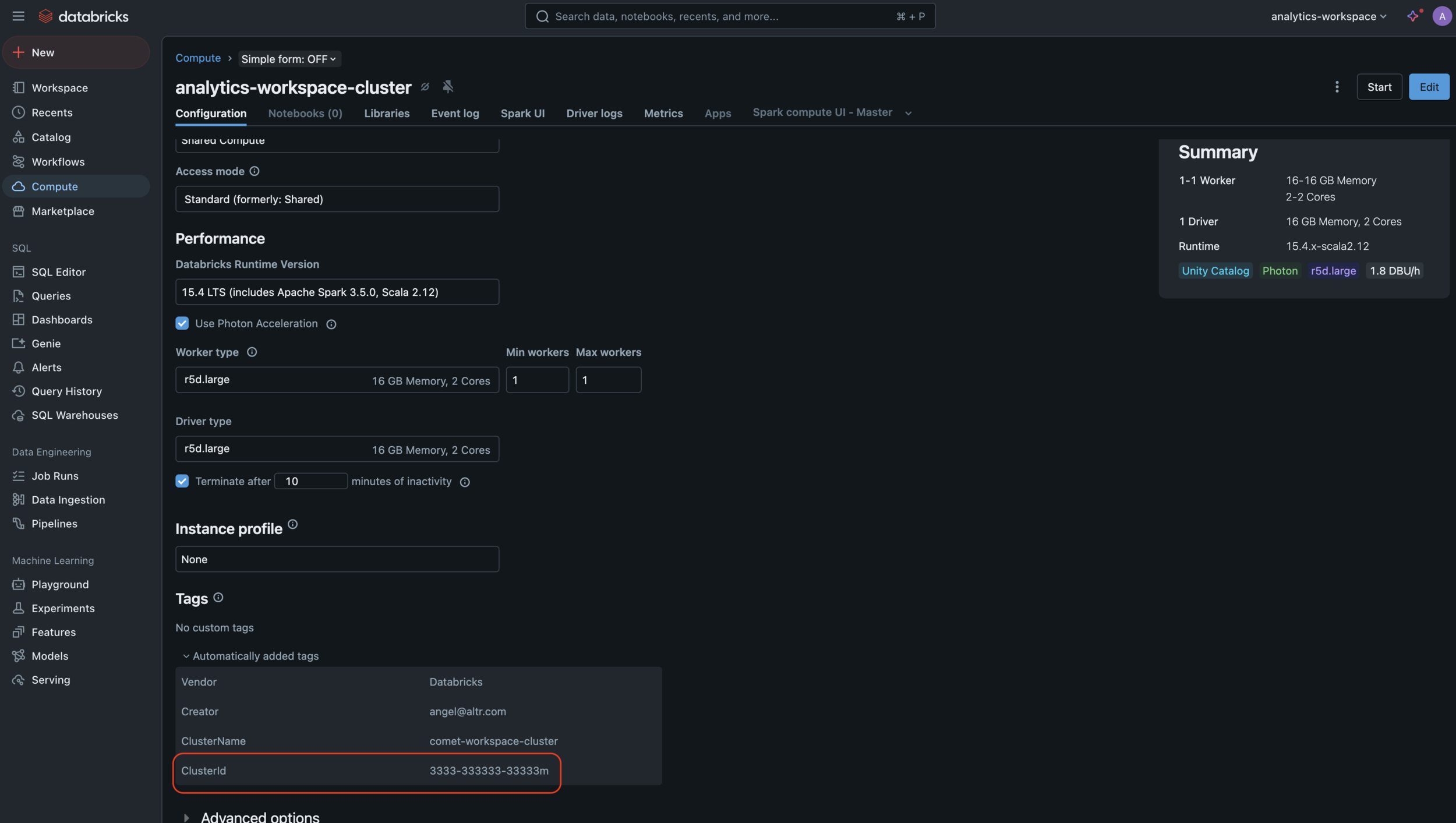Click the Tags info icon

click(x=218, y=598)
